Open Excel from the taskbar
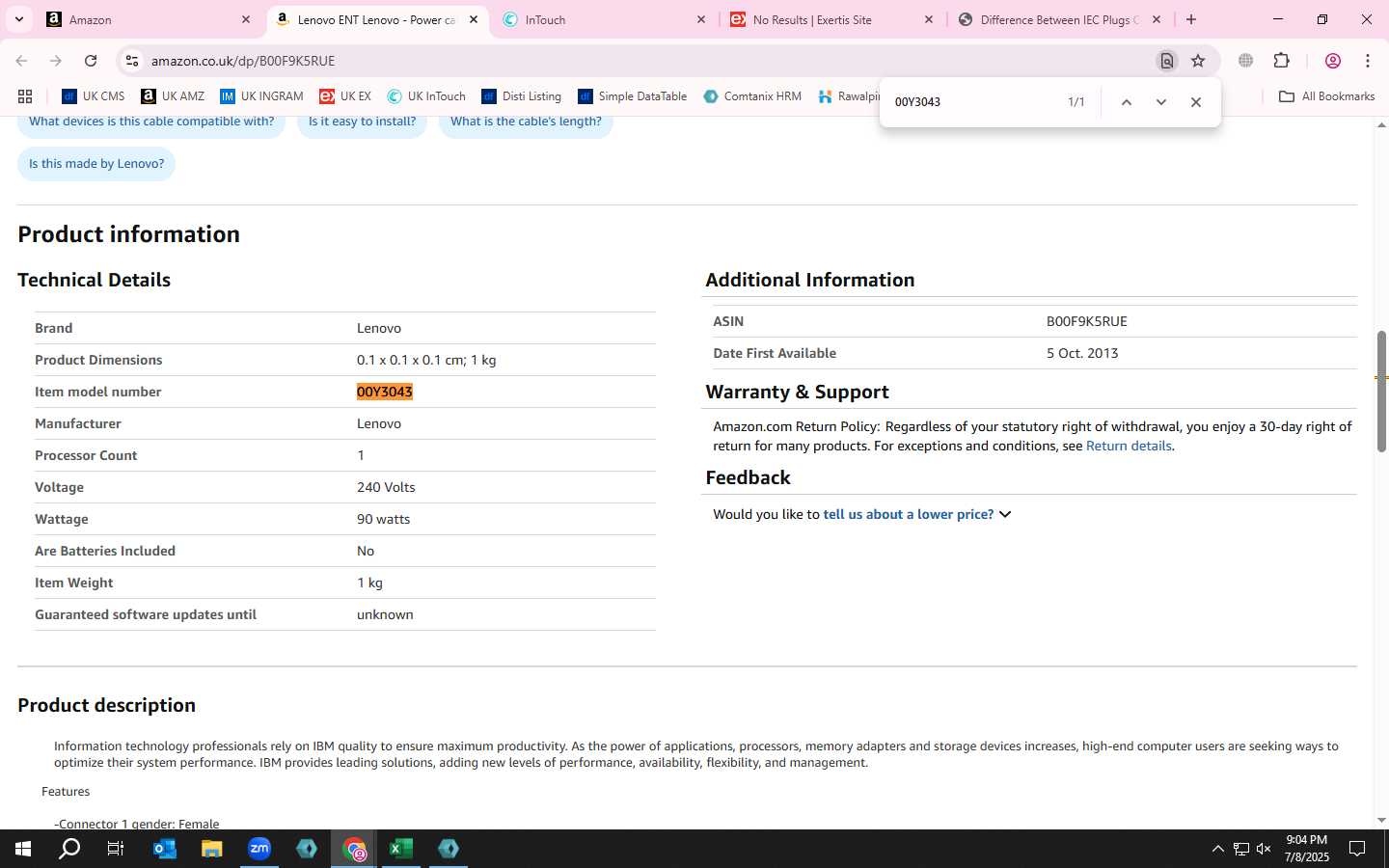The height and width of the screenshot is (868, 1389). (400, 849)
